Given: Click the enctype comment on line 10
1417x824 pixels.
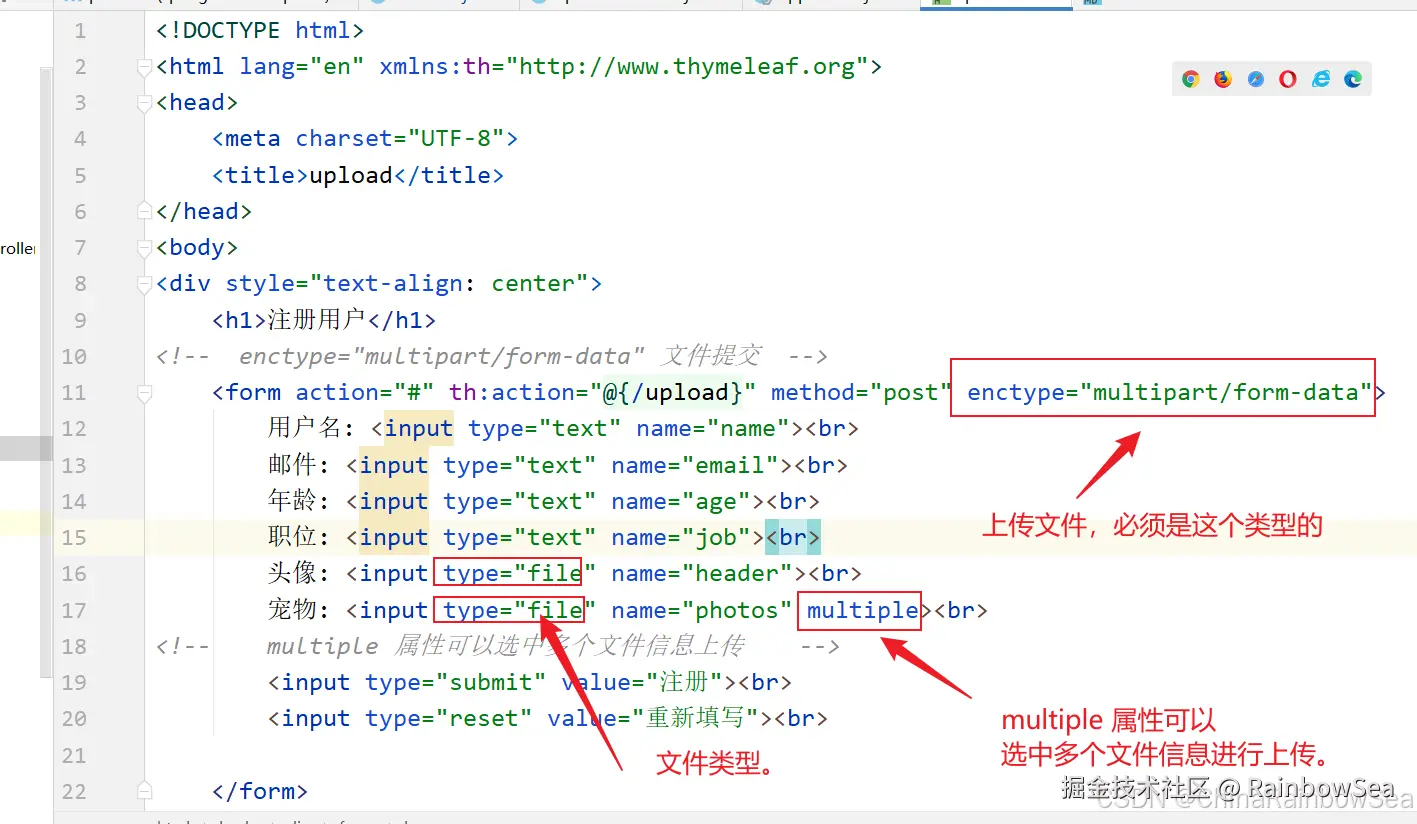Looking at the screenshot, I should pyautogui.click(x=492, y=356).
